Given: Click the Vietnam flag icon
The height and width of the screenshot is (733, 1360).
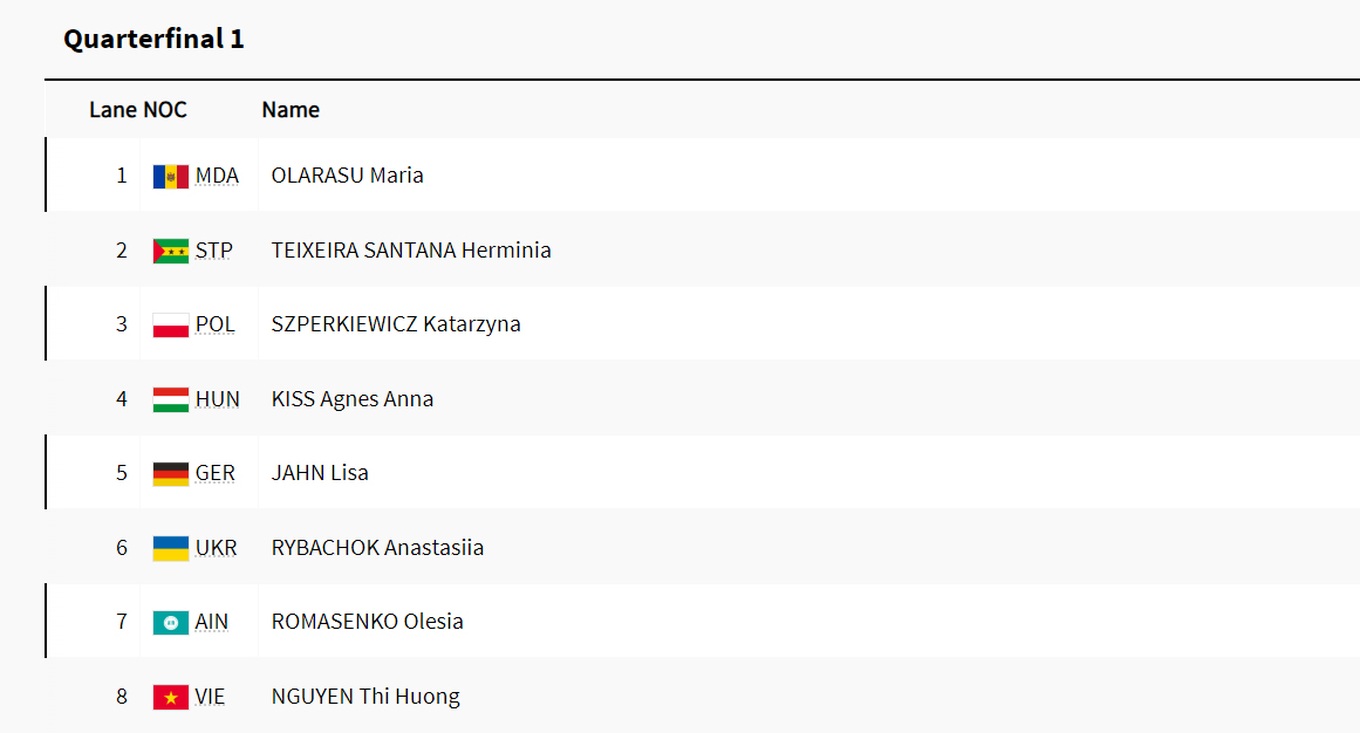Looking at the screenshot, I should click(170, 697).
